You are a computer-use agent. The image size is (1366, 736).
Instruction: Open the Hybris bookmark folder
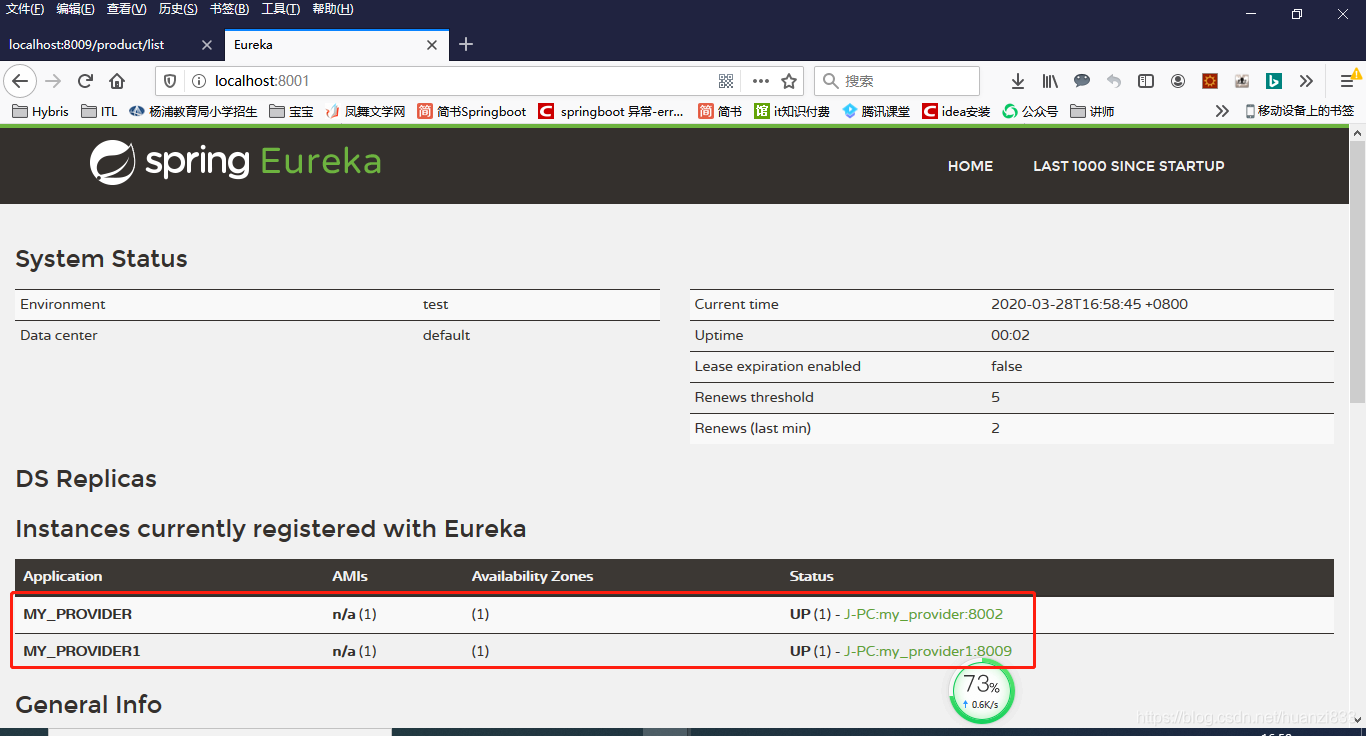point(40,111)
